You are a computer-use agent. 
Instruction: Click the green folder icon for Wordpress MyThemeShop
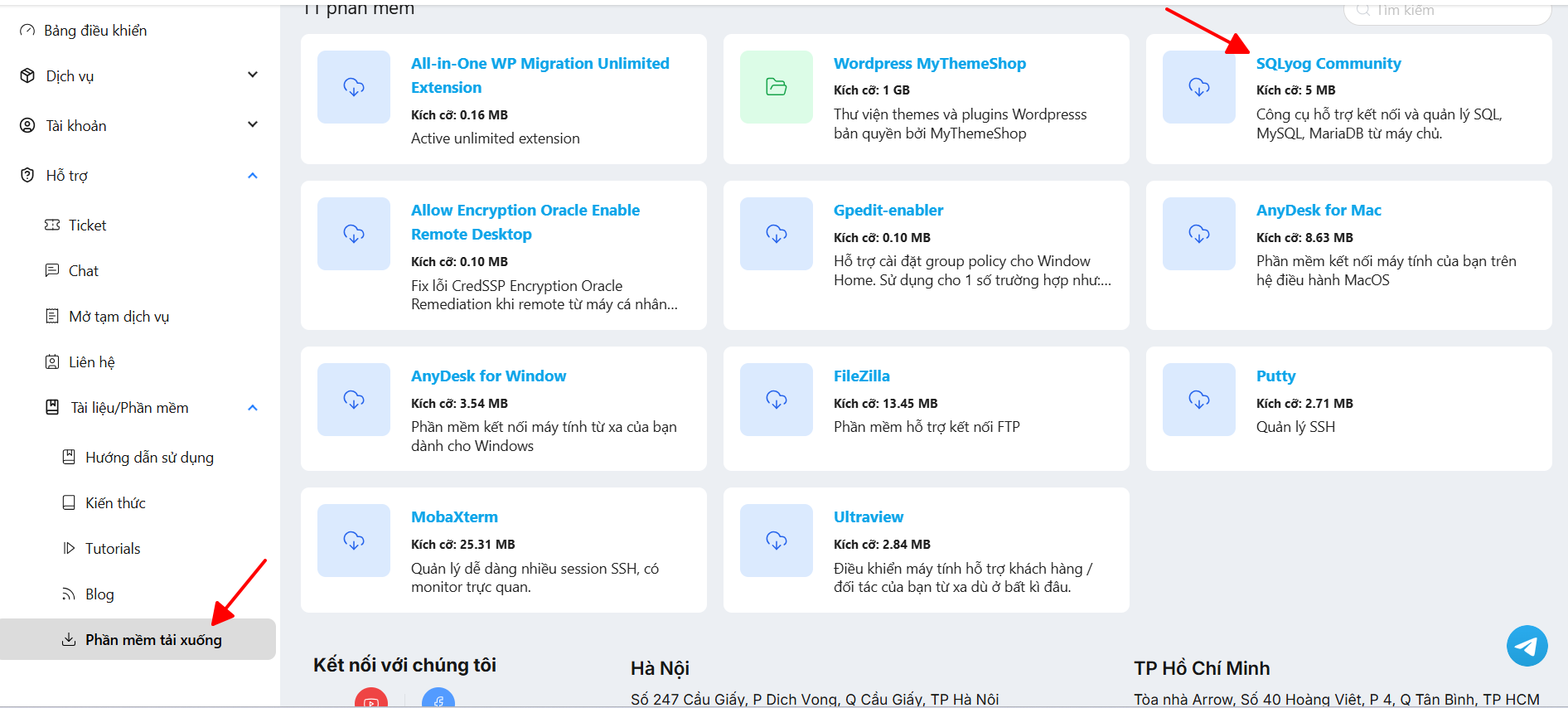(777, 87)
